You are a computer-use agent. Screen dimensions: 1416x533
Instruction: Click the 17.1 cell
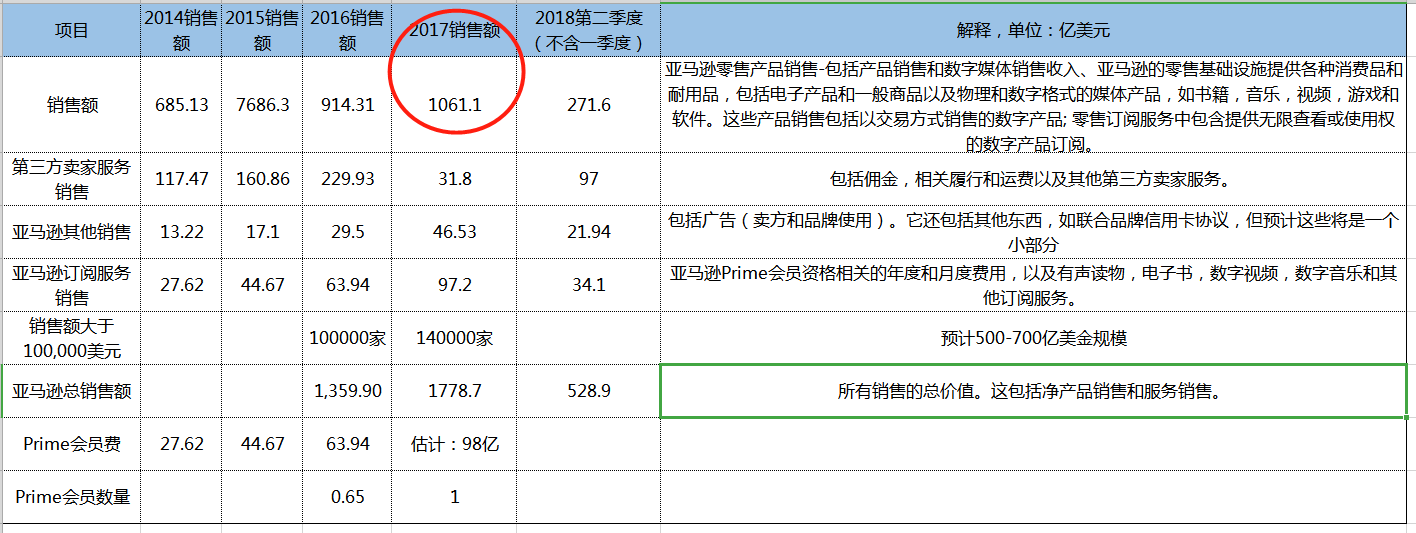(262, 232)
